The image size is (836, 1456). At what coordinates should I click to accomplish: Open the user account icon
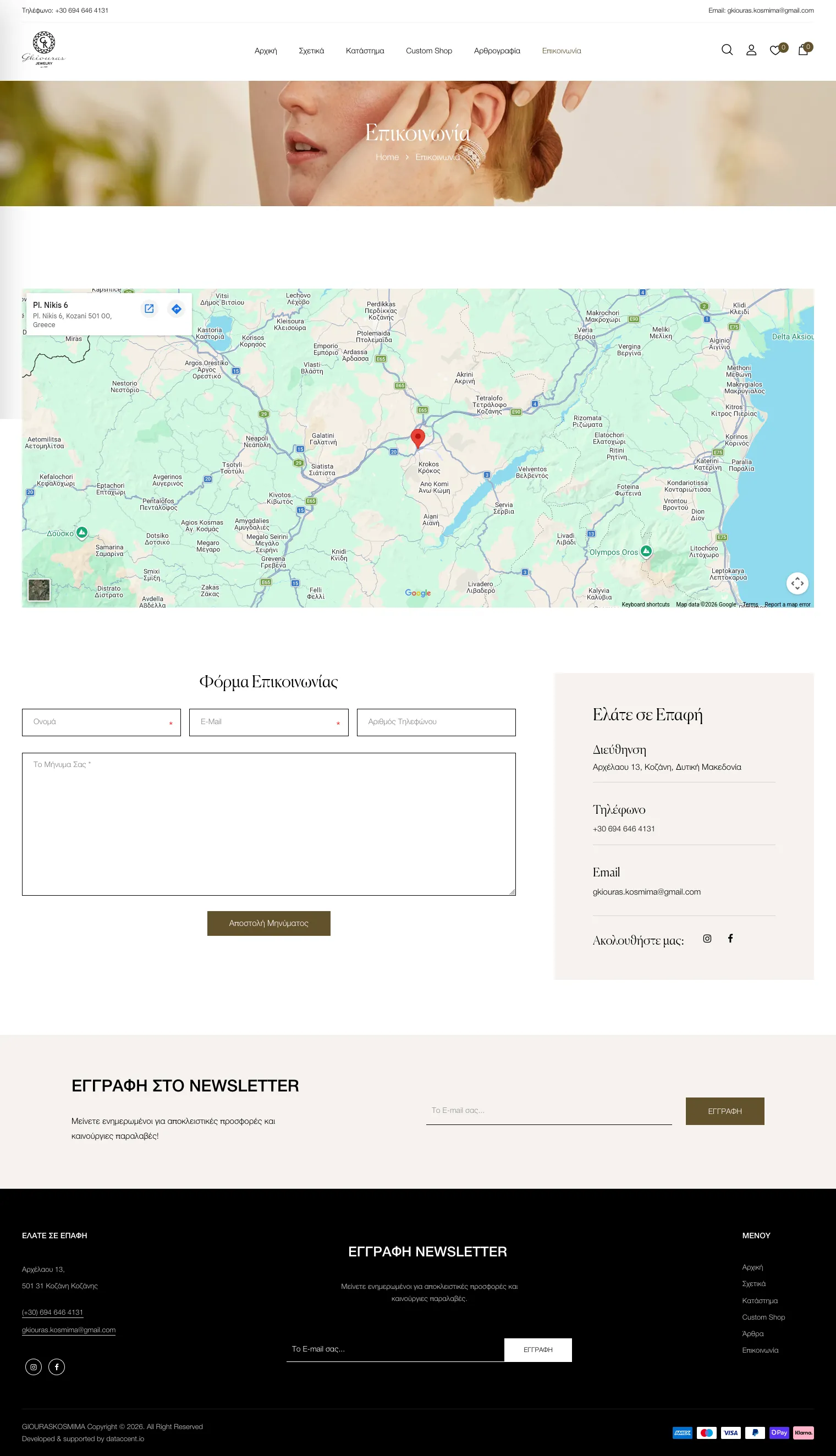(x=751, y=50)
